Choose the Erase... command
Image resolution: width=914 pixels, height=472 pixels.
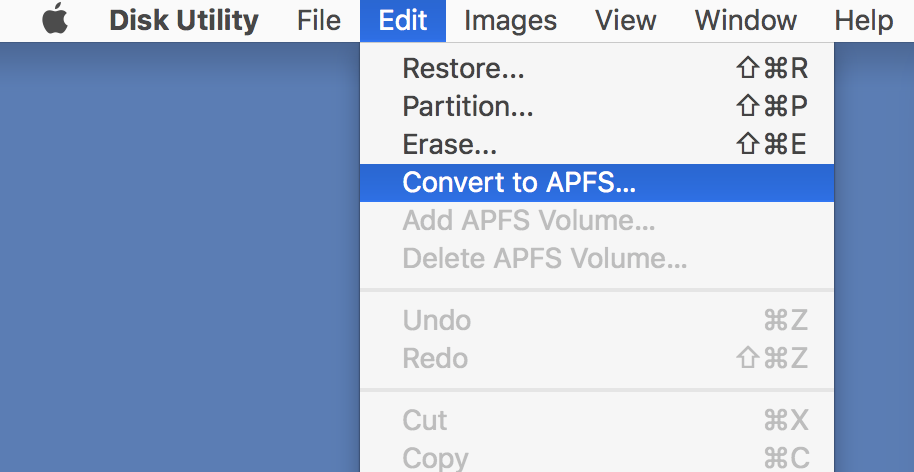[597, 144]
